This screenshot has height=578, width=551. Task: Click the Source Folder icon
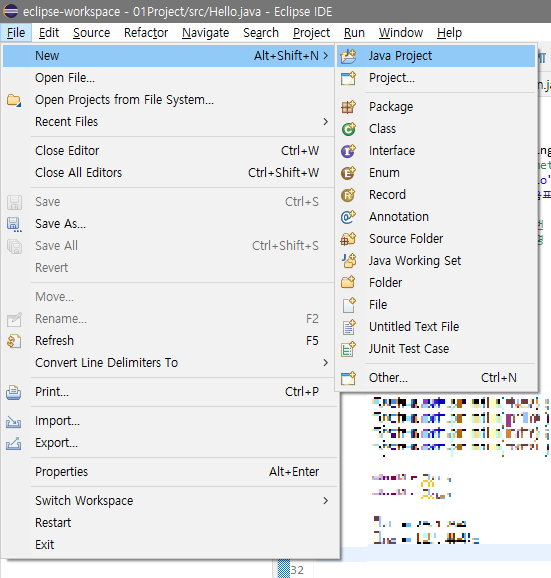(x=348, y=239)
